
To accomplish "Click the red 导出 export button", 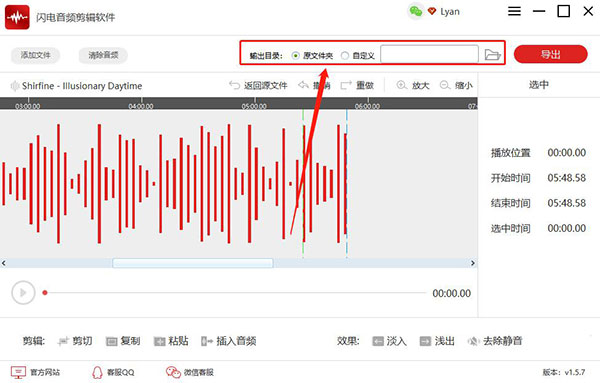I will click(550, 54).
